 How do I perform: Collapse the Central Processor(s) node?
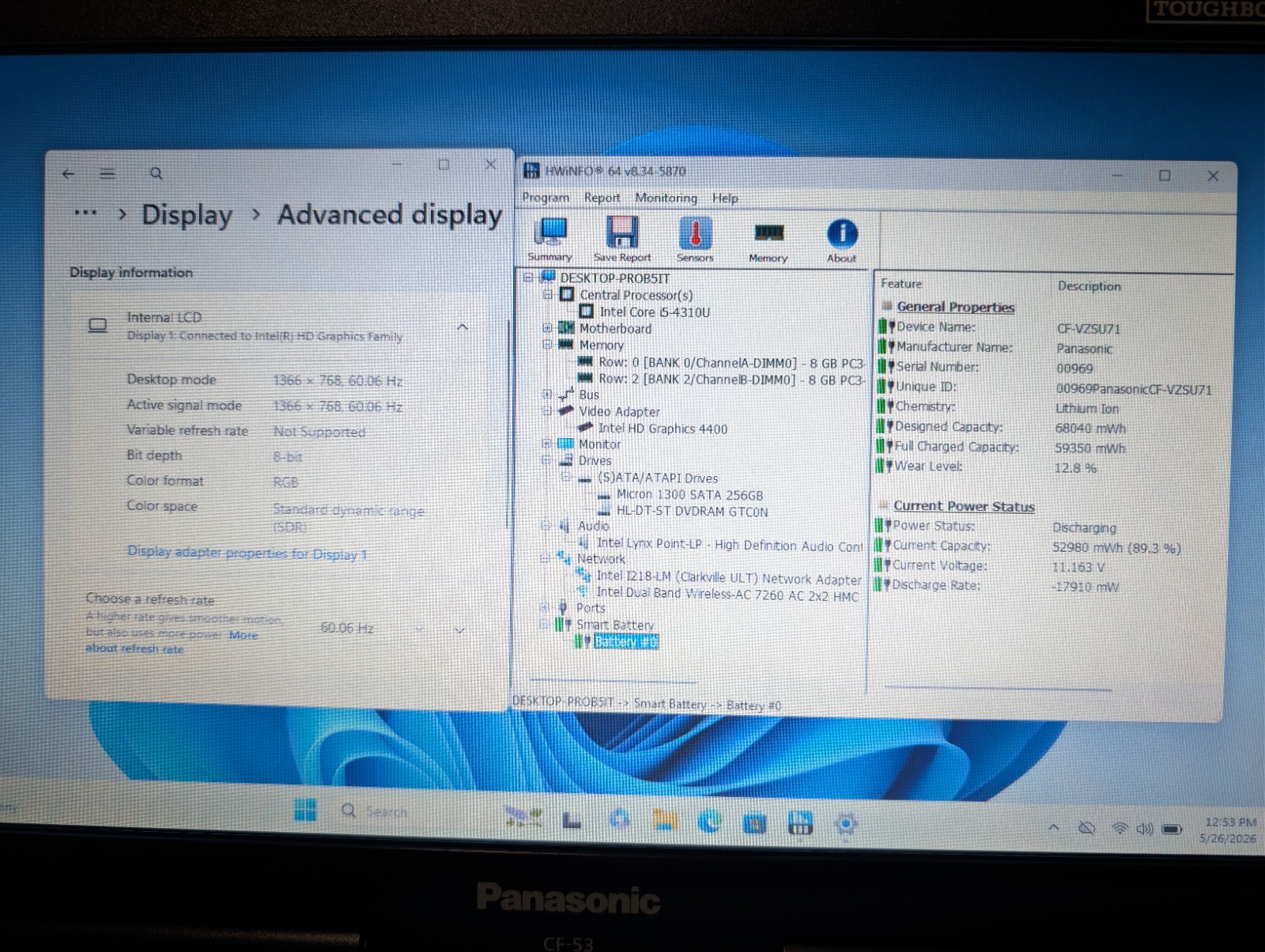click(547, 294)
